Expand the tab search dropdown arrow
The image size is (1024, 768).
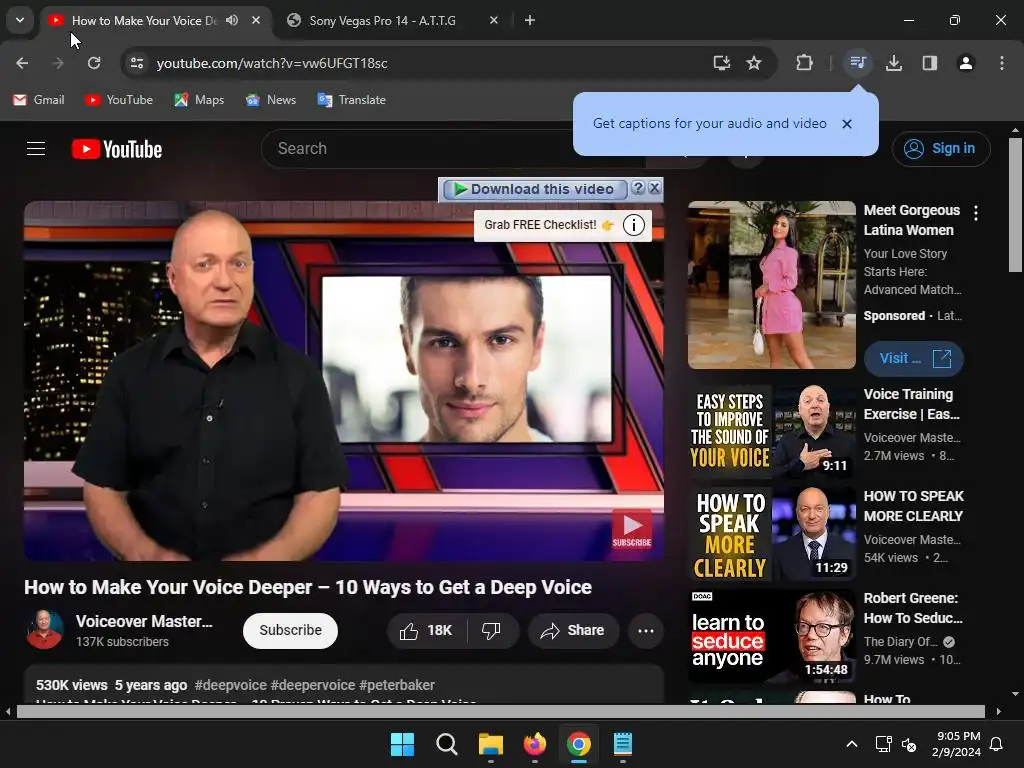point(20,20)
